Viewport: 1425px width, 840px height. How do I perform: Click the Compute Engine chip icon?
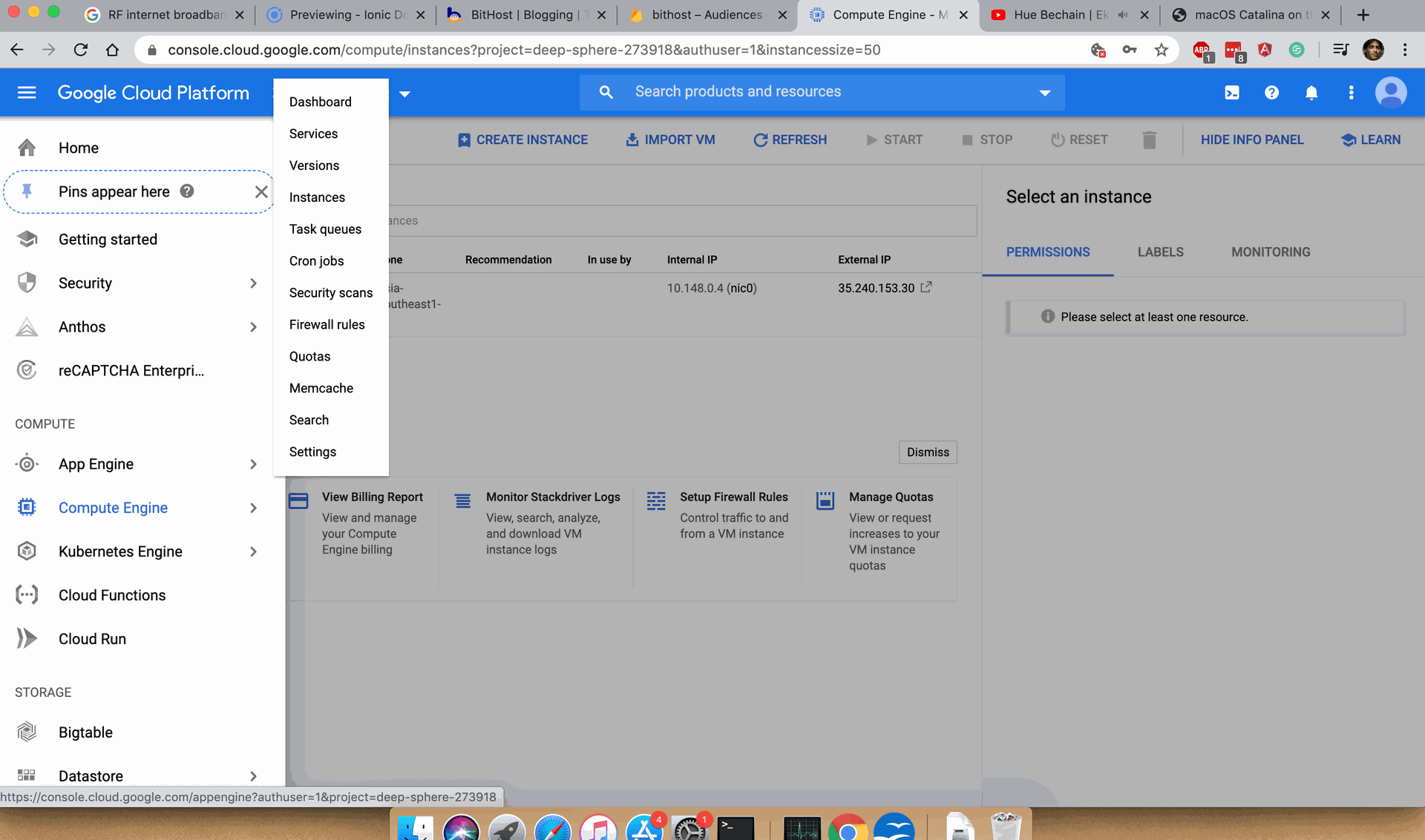coord(27,508)
